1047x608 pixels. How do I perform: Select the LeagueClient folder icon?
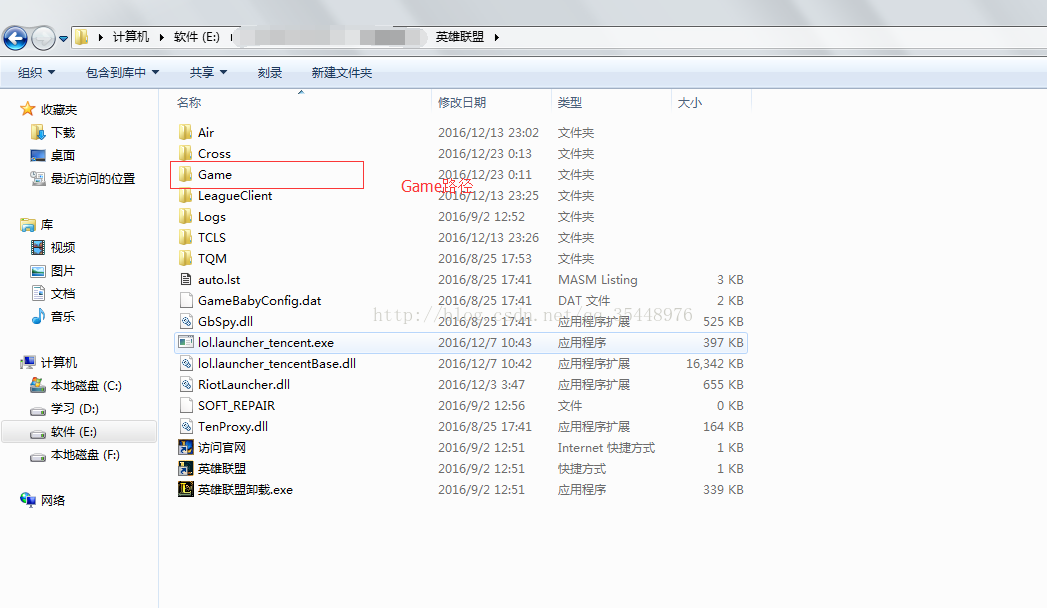pos(186,196)
